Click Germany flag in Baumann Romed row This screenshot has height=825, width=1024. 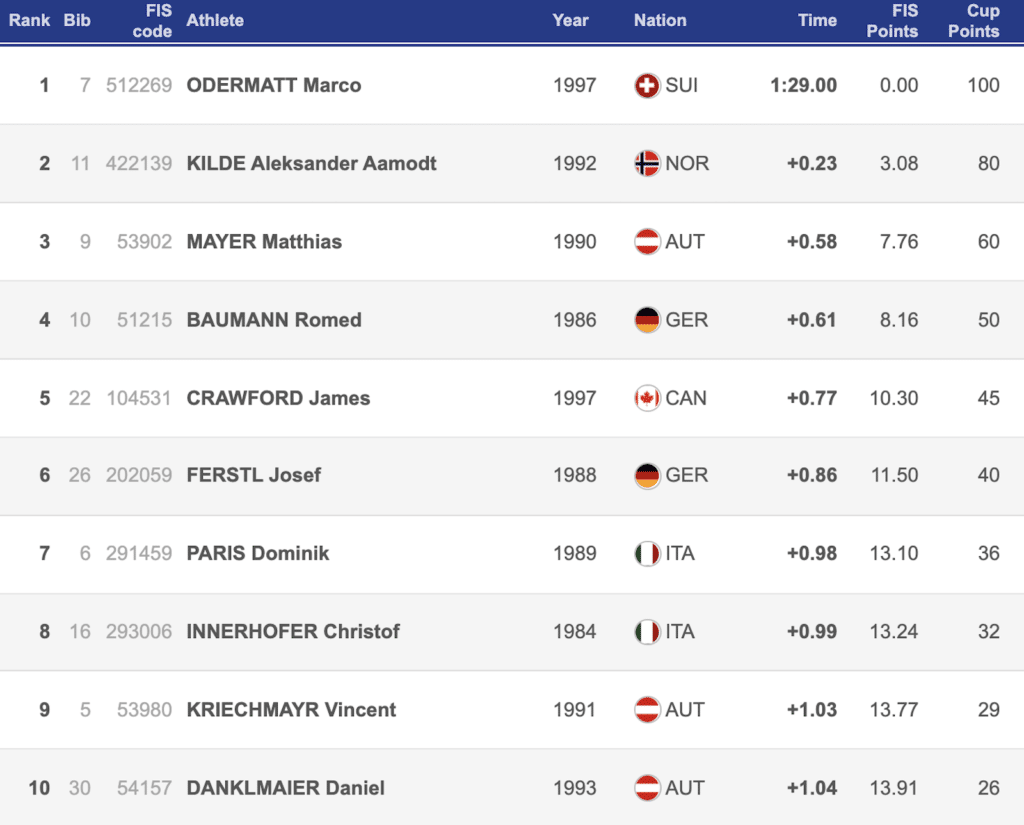point(647,320)
